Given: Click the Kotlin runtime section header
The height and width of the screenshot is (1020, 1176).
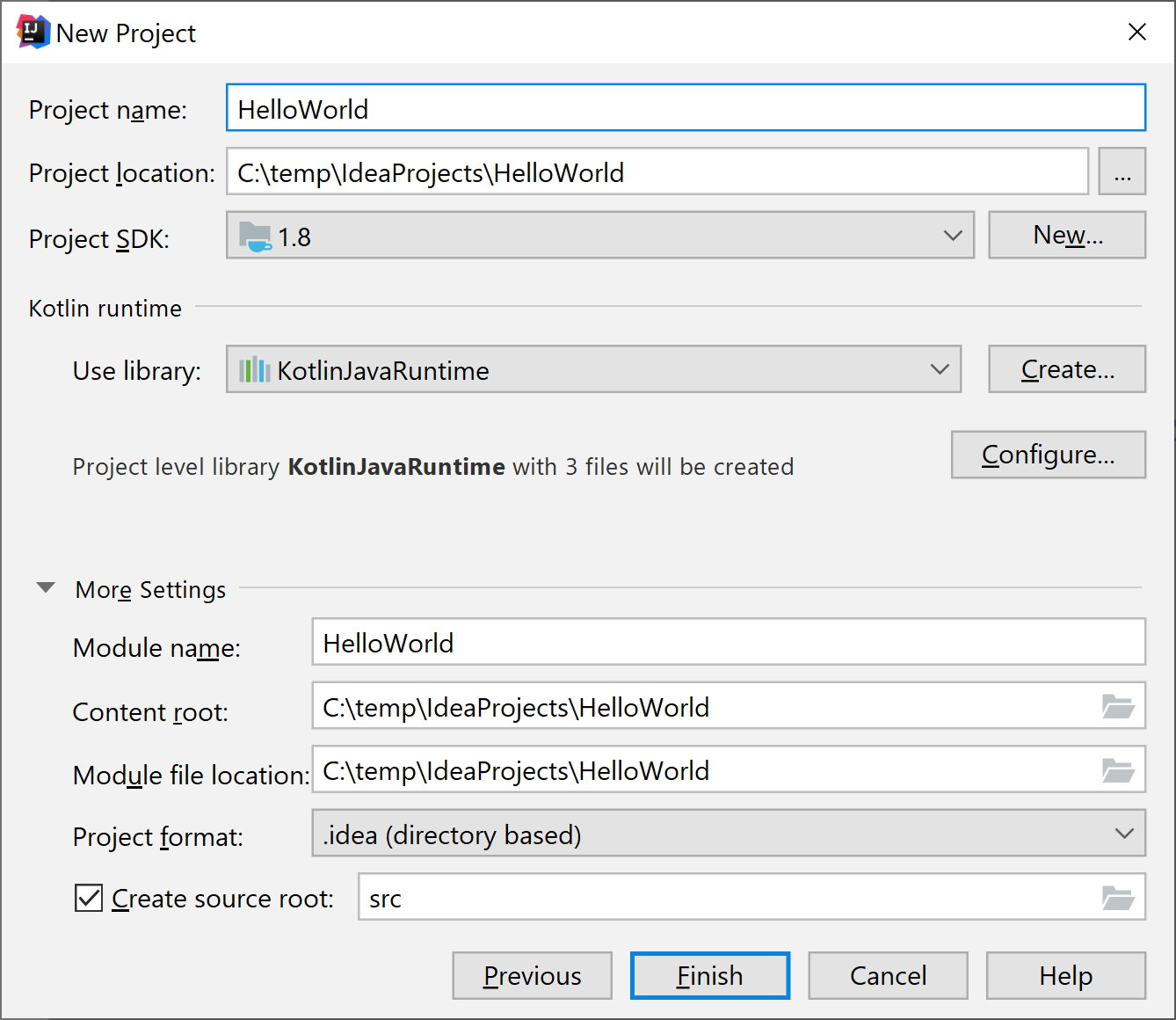Looking at the screenshot, I should (105, 308).
